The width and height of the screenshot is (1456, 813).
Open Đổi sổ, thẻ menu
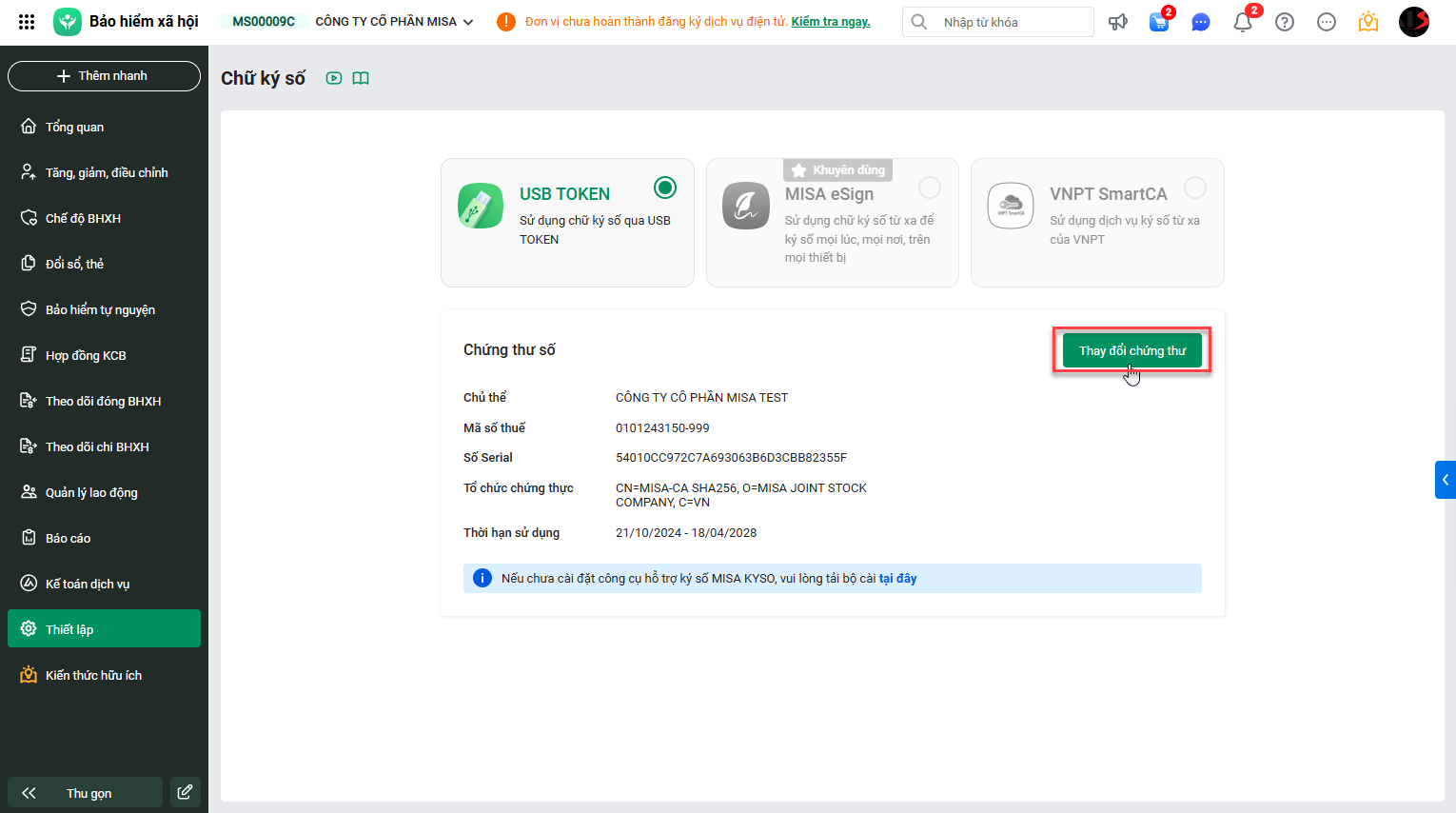[104, 264]
